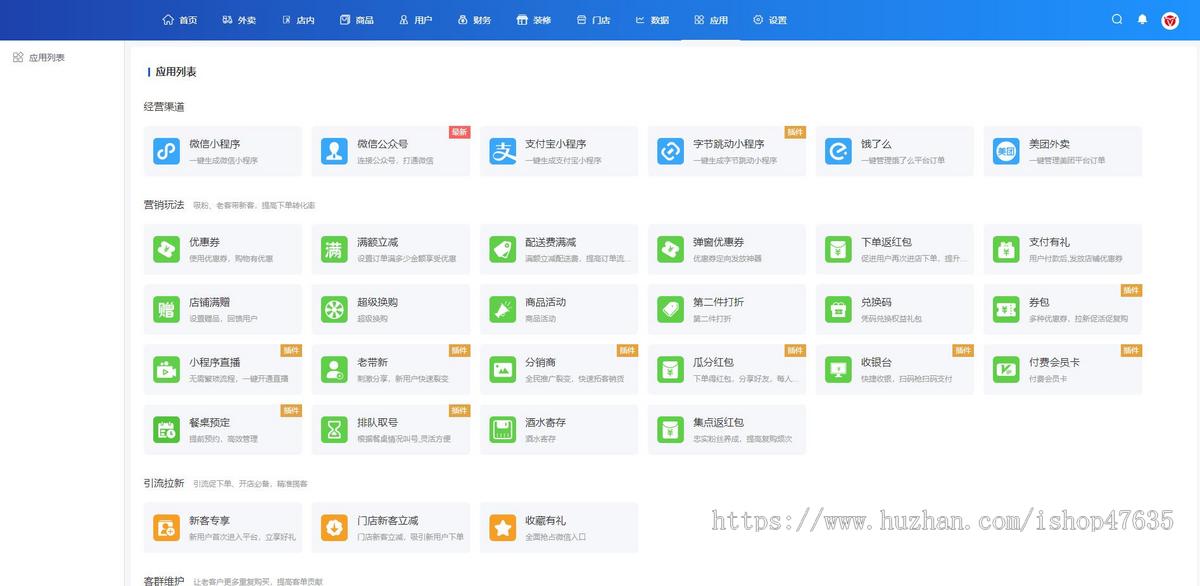
Task: Click the 营销玩法 section heading
Action: pos(164,204)
